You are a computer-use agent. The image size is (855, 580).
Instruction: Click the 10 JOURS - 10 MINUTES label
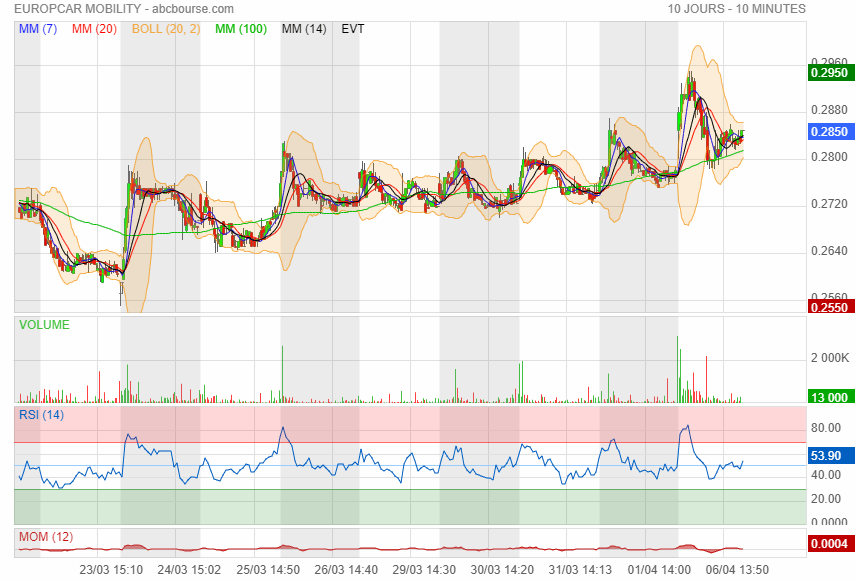(x=736, y=9)
